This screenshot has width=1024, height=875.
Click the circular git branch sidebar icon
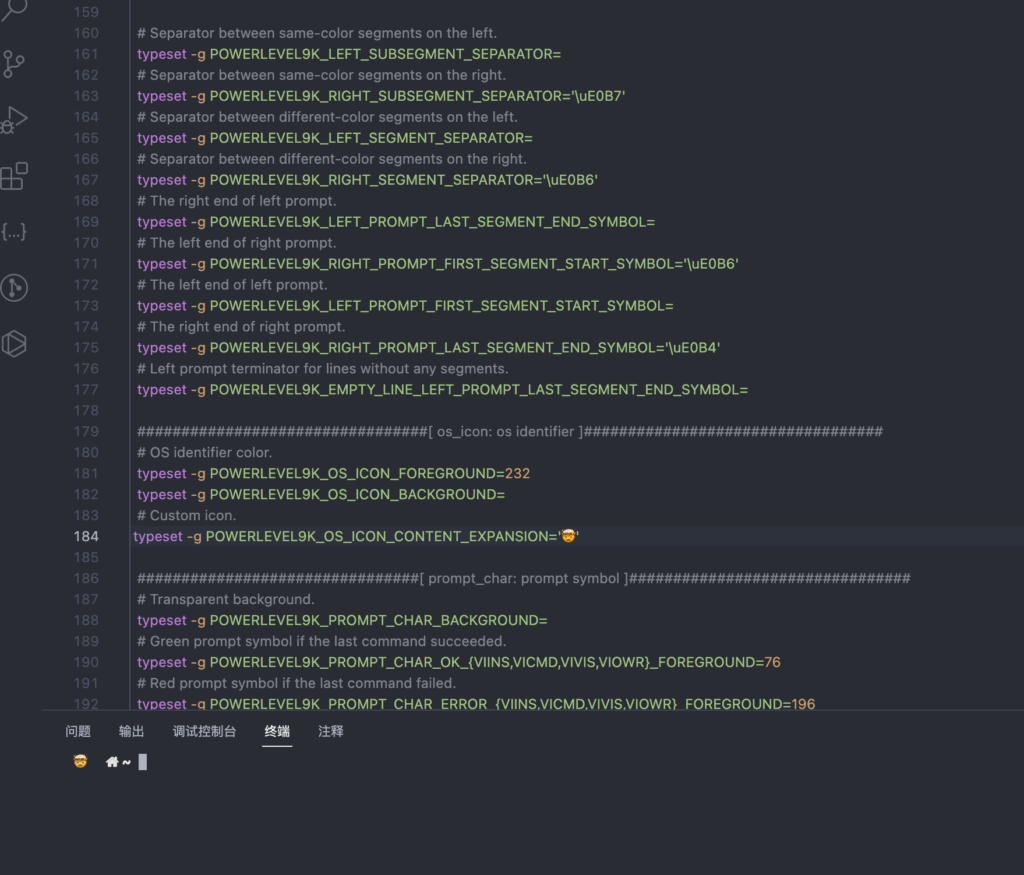click(x=14, y=288)
